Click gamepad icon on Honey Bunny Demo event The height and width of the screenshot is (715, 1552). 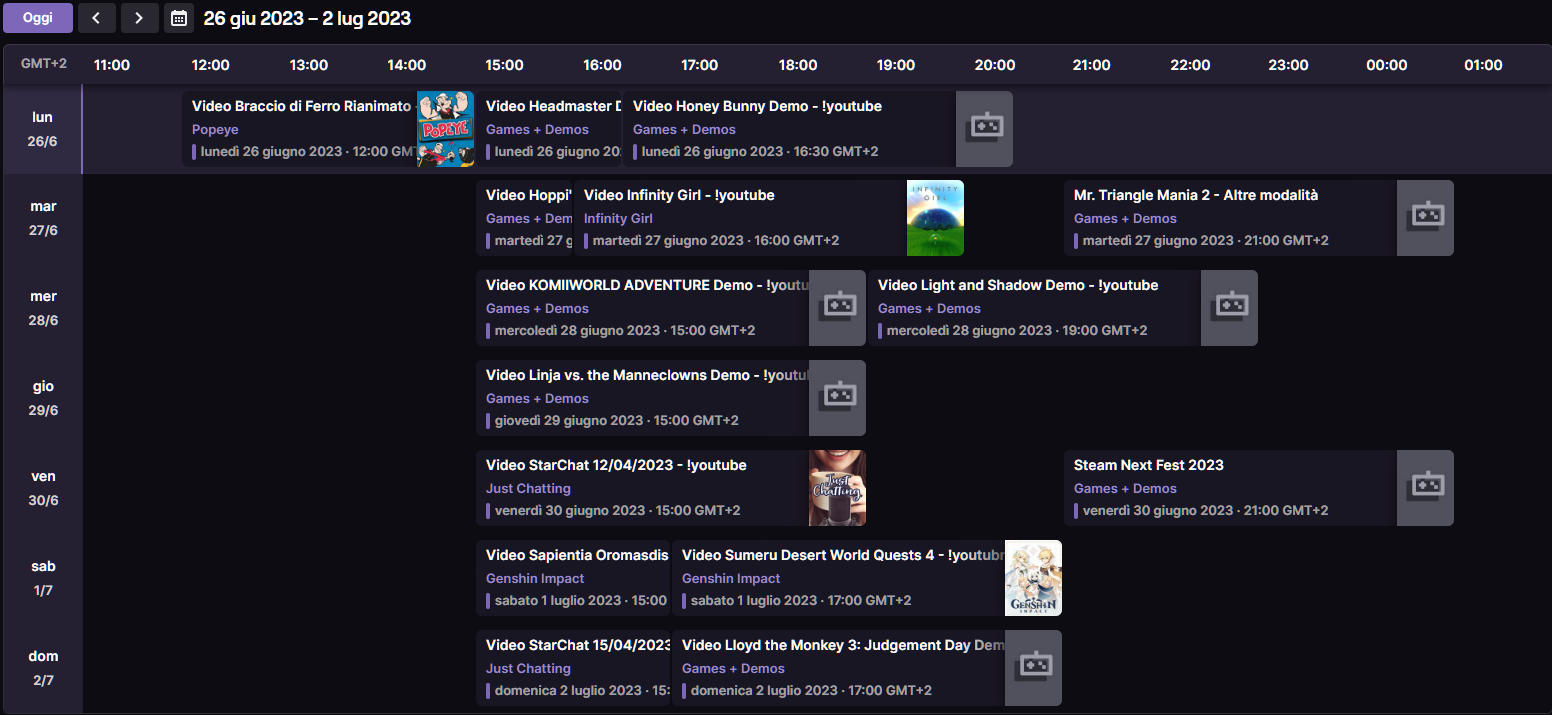click(984, 129)
